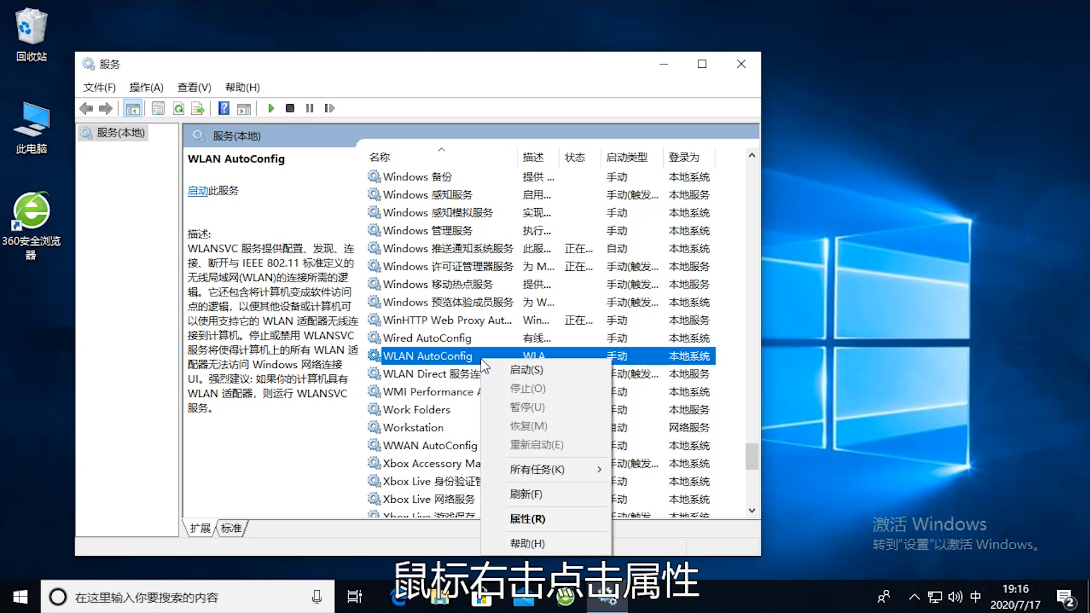This screenshot has width=1090, height=613.
Task: Click the Pause Service toolbar icon
Action: pos(310,108)
